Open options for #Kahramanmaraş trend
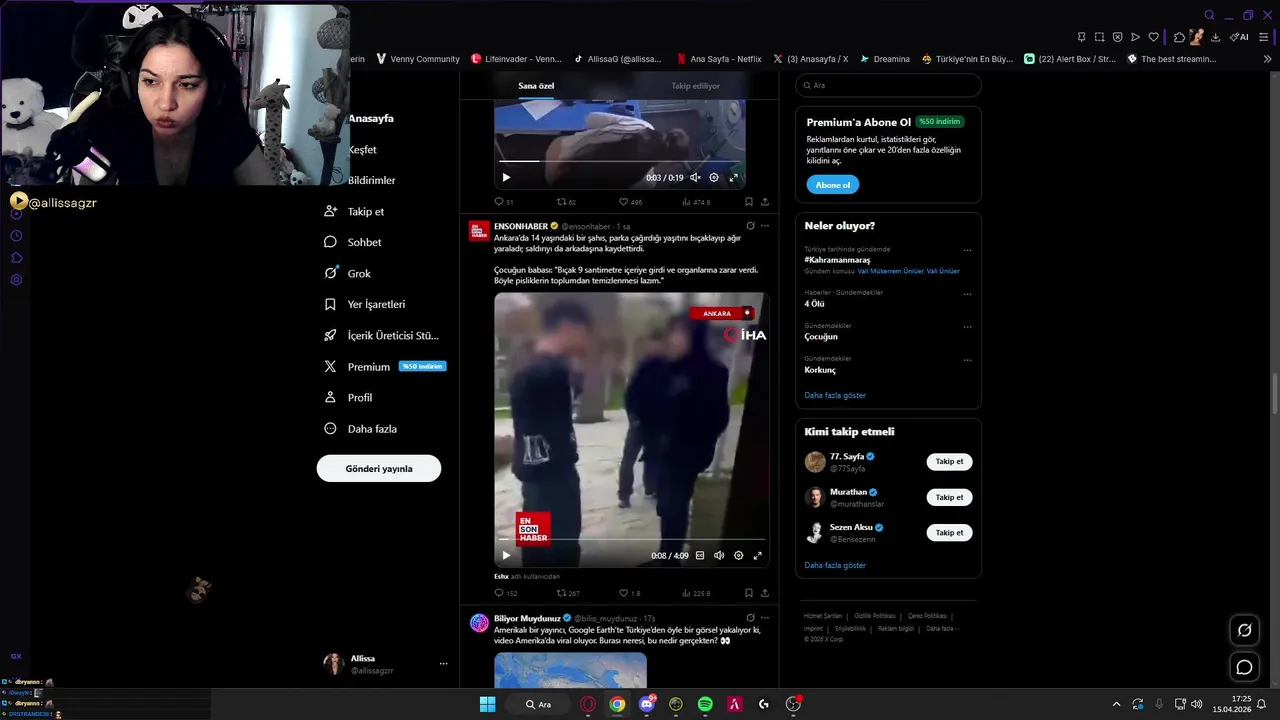This screenshot has width=1280, height=720. tap(967, 250)
